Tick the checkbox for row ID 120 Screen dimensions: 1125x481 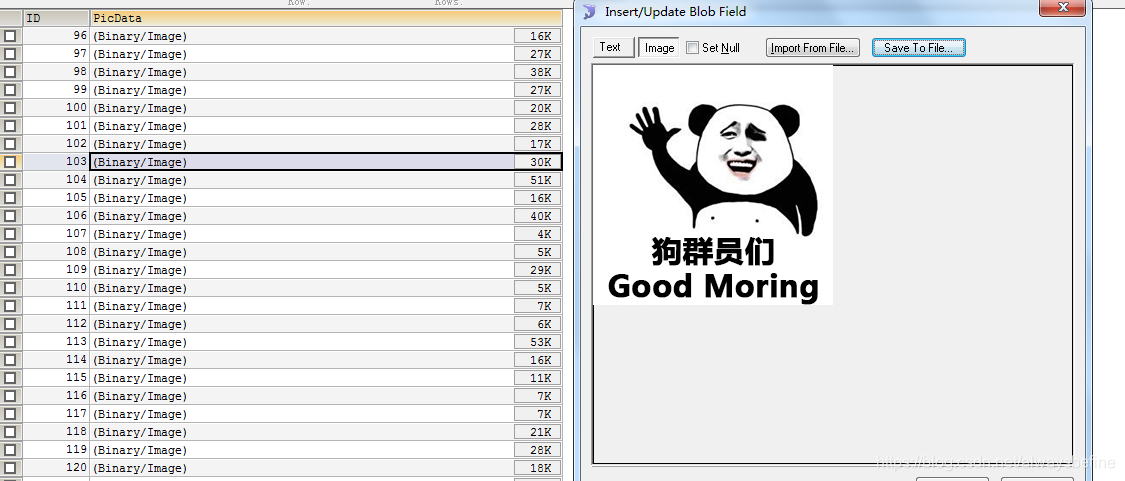click(x=10, y=468)
